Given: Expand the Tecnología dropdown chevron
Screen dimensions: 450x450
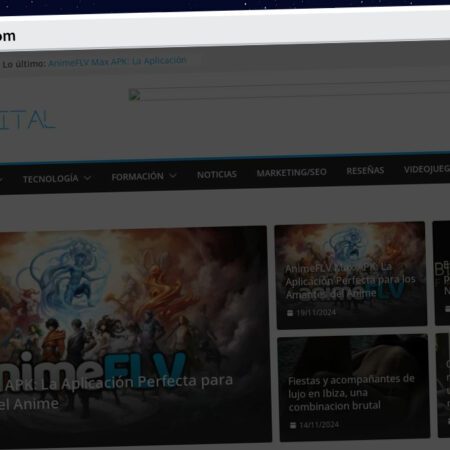Looking at the screenshot, I should [x=88, y=178].
